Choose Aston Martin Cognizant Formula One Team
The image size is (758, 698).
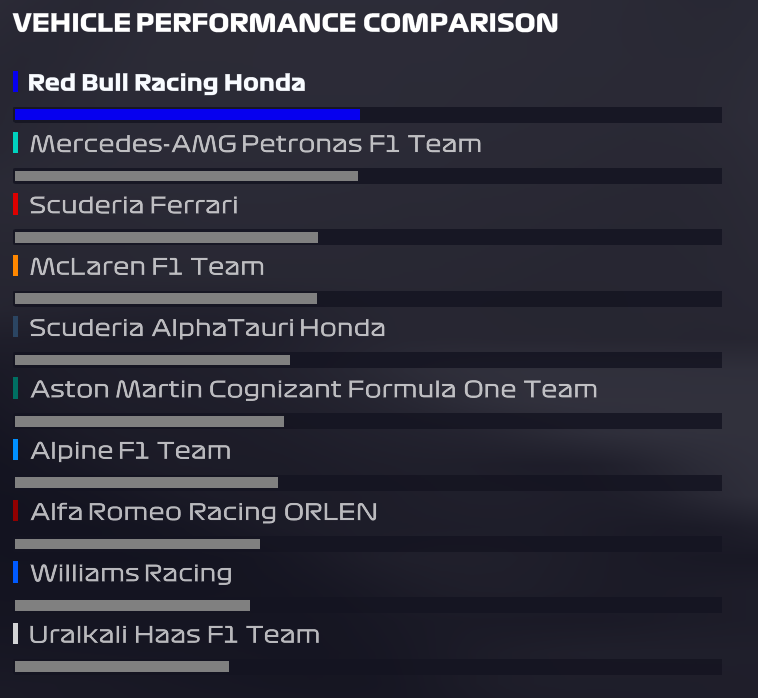[313, 389]
